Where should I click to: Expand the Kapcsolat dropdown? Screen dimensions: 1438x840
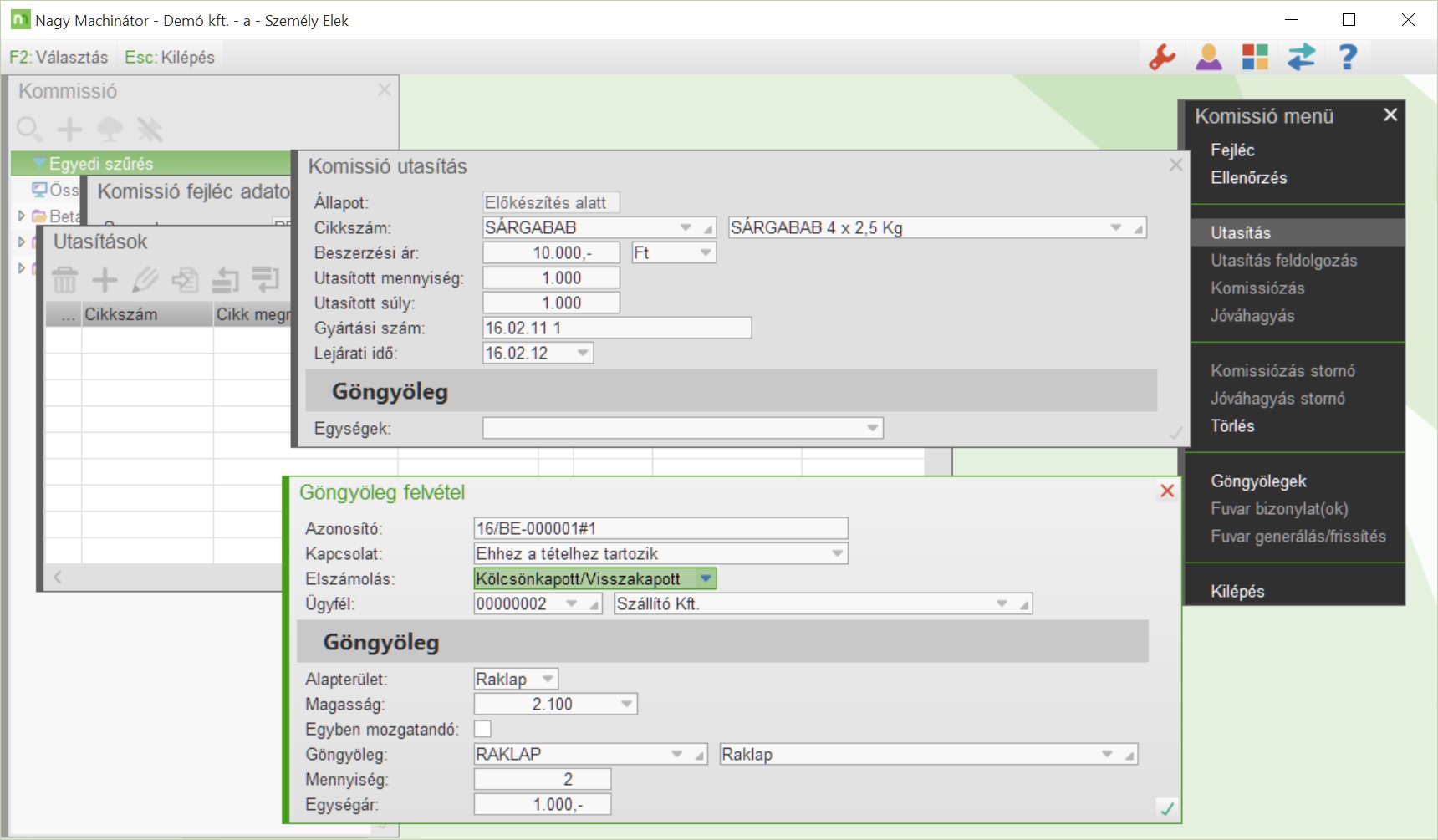[837, 553]
